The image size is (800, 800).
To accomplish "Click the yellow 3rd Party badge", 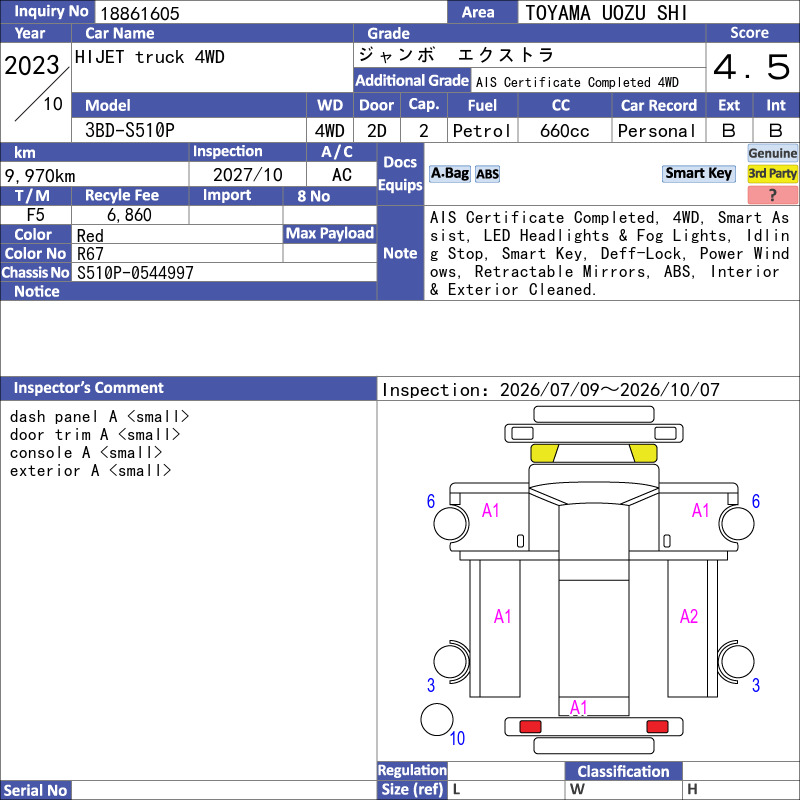I will 772,173.
